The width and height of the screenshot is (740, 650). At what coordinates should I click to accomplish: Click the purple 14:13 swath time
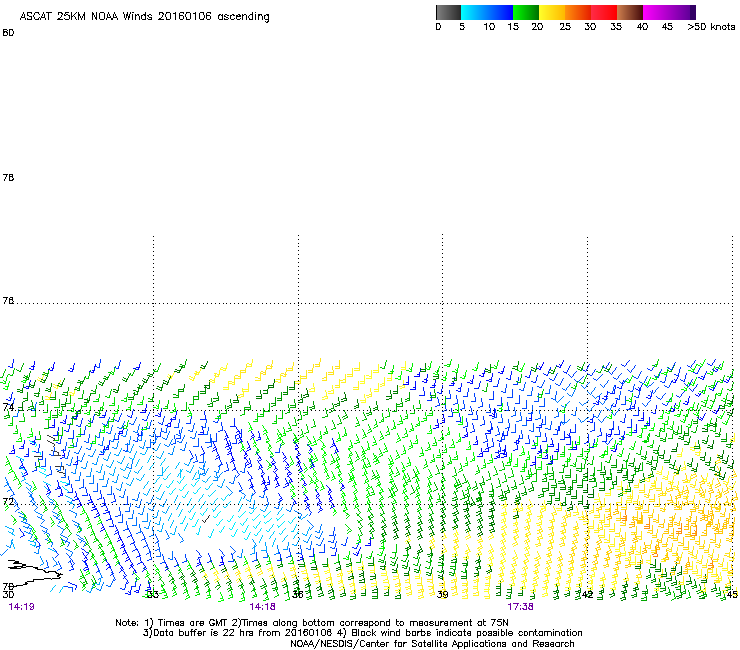21,607
